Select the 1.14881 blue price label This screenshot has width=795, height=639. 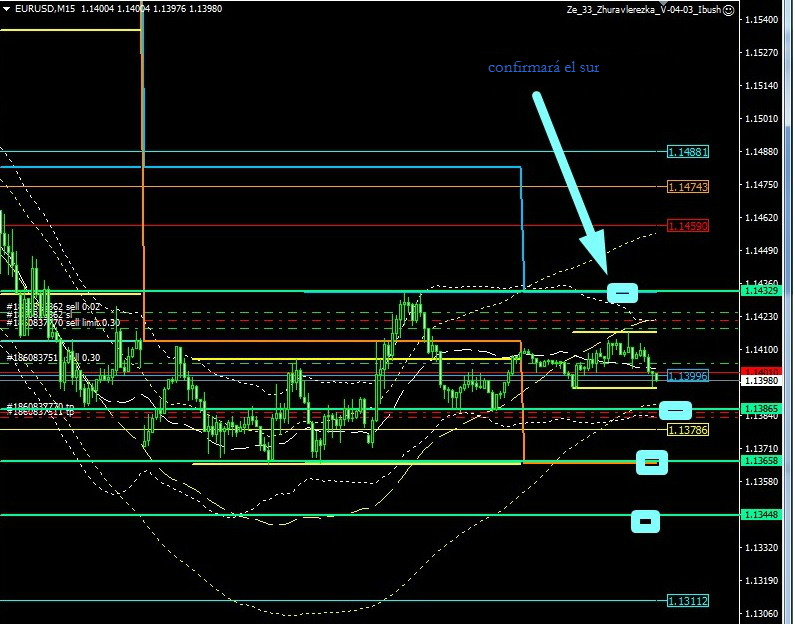(688, 152)
